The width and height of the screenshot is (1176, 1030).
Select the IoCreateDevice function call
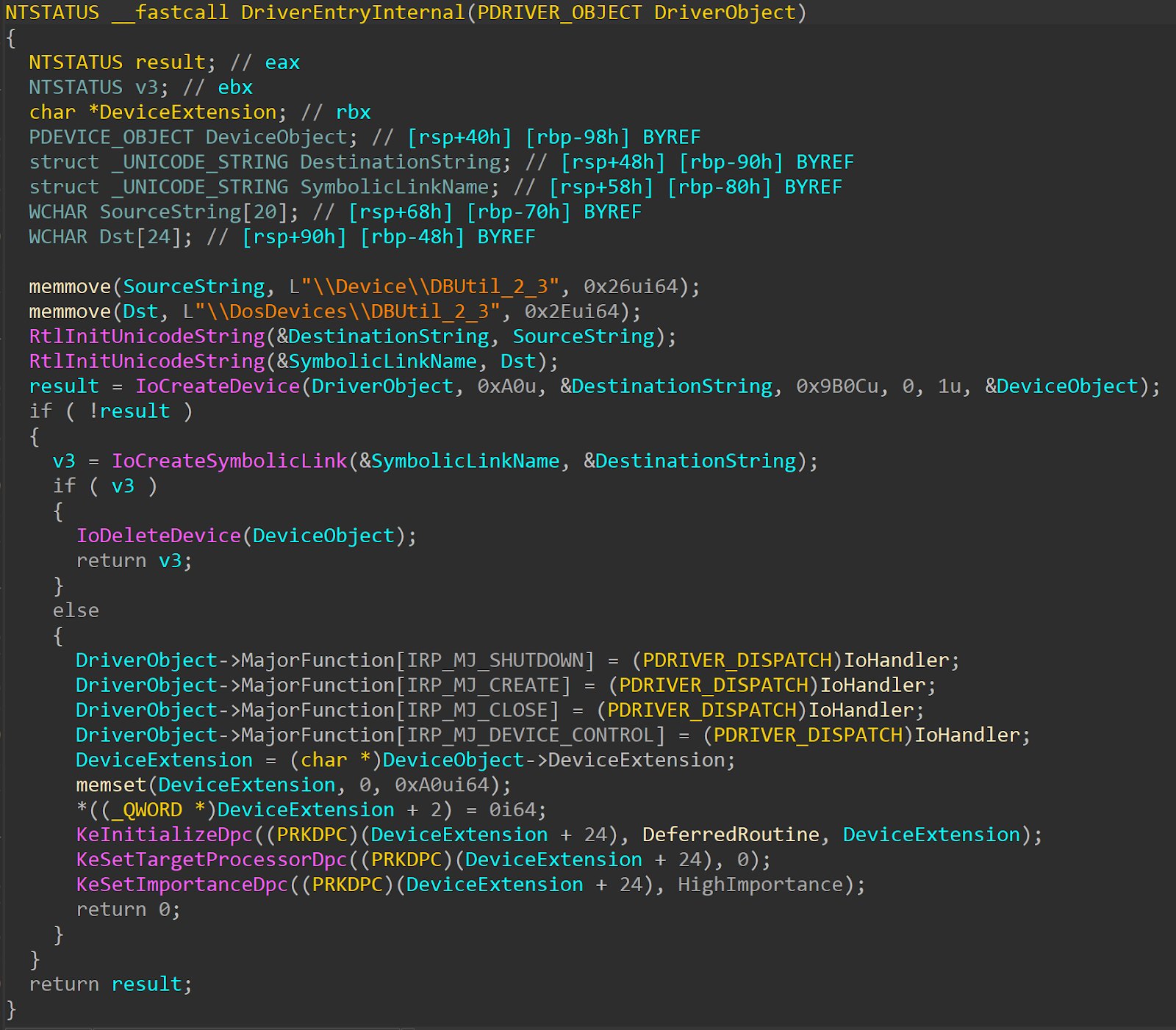pos(218,386)
